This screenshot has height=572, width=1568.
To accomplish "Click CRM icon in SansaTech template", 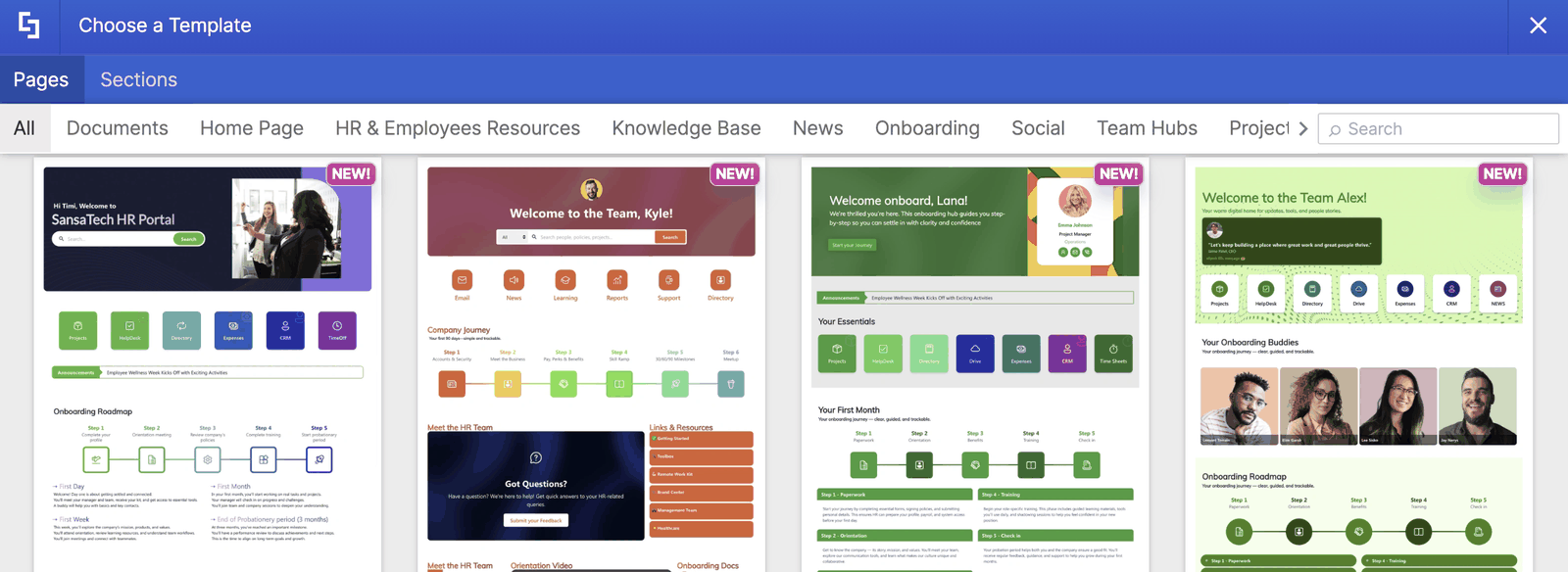I will (x=285, y=330).
